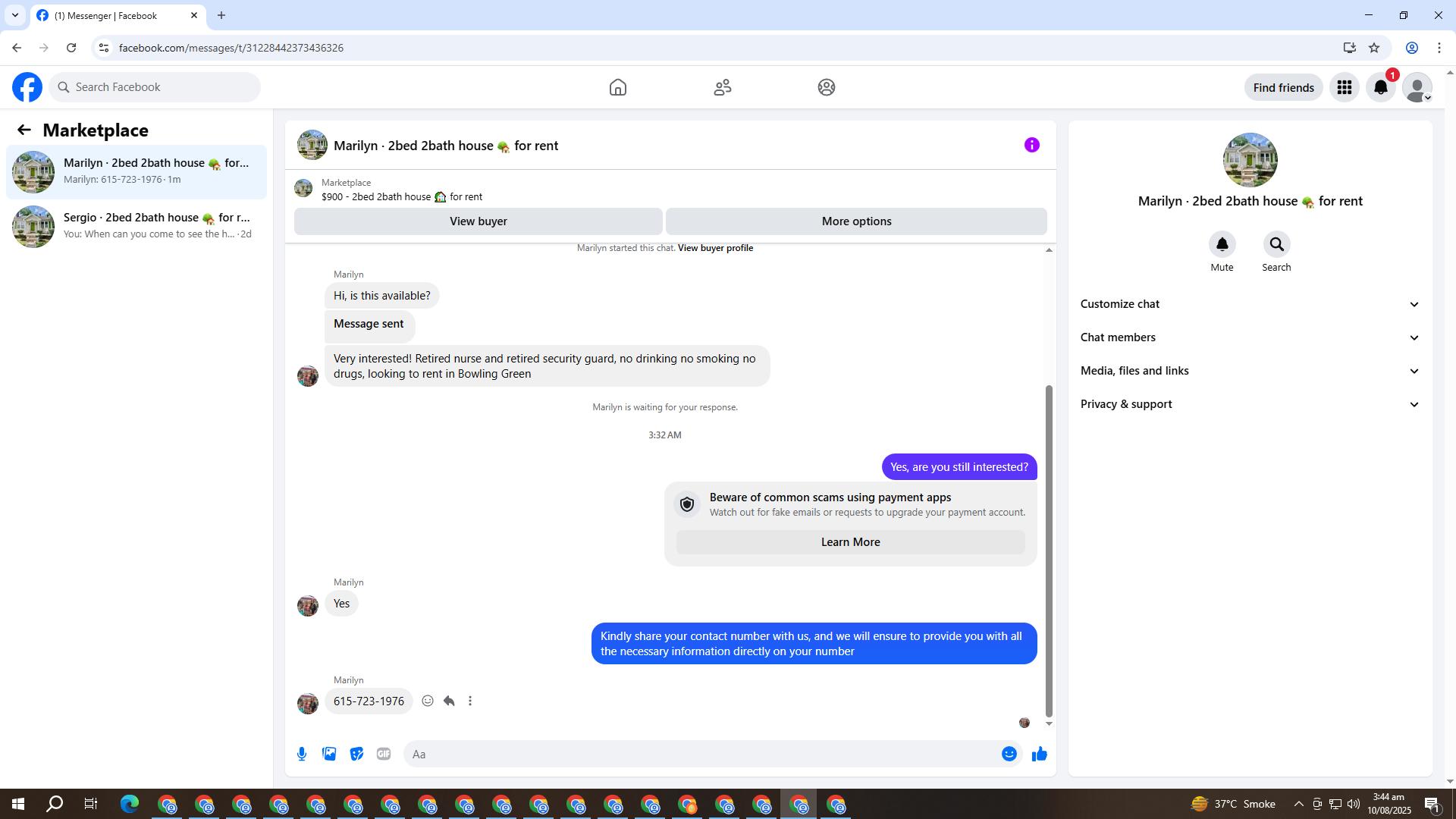This screenshot has width=1456, height=819.
Task: Click the View buyer button
Action: point(478,221)
